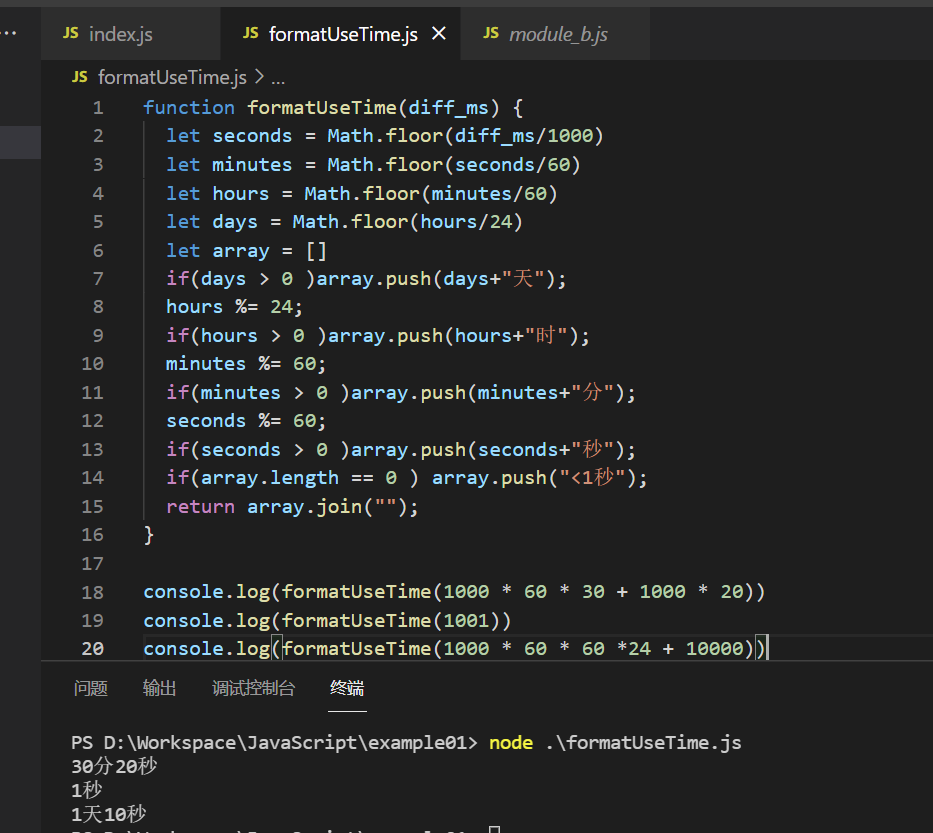Click the JS icon on formatUseTime.js tab
Image resolution: width=933 pixels, height=833 pixels.
pyautogui.click(x=251, y=33)
